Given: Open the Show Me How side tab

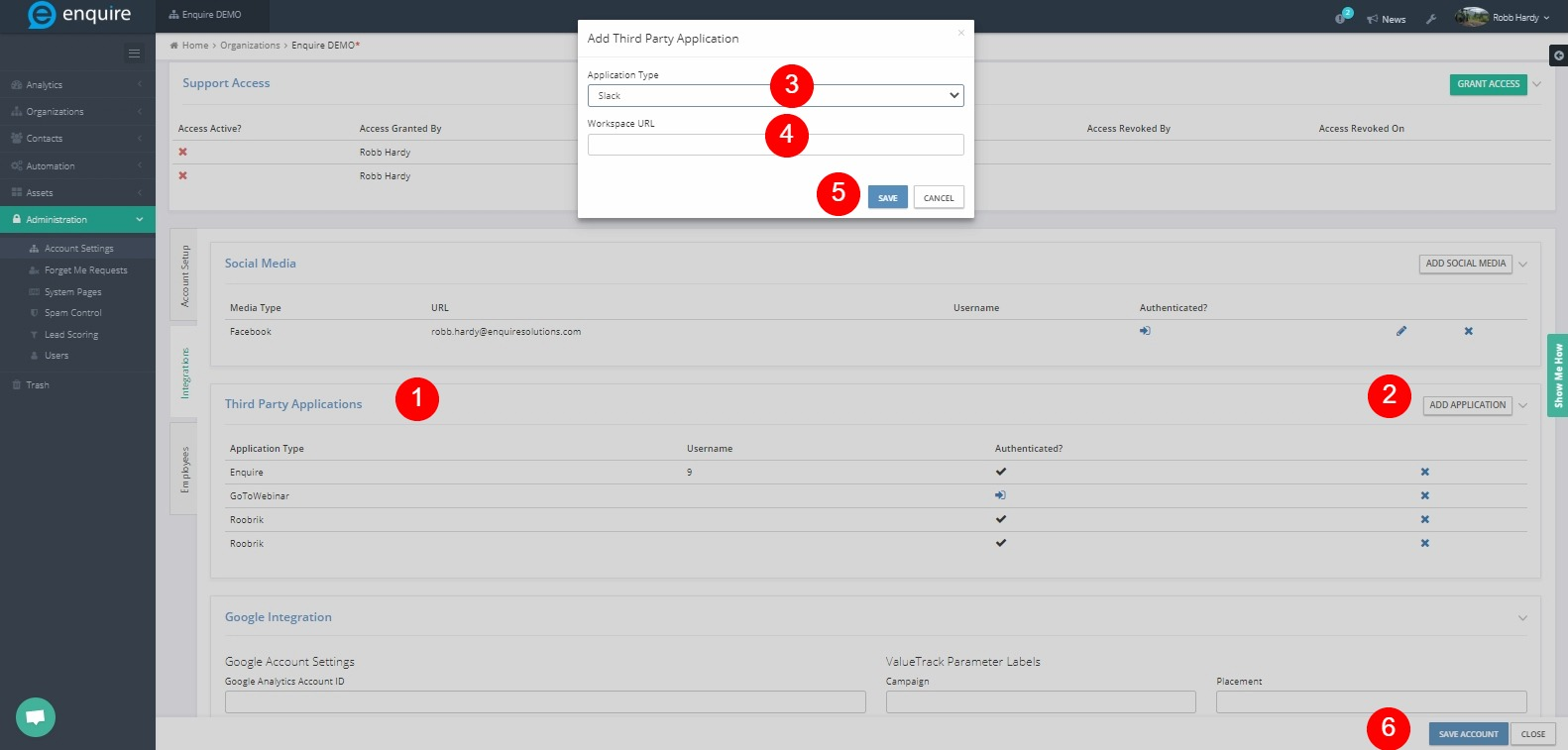Looking at the screenshot, I should click(x=1558, y=375).
